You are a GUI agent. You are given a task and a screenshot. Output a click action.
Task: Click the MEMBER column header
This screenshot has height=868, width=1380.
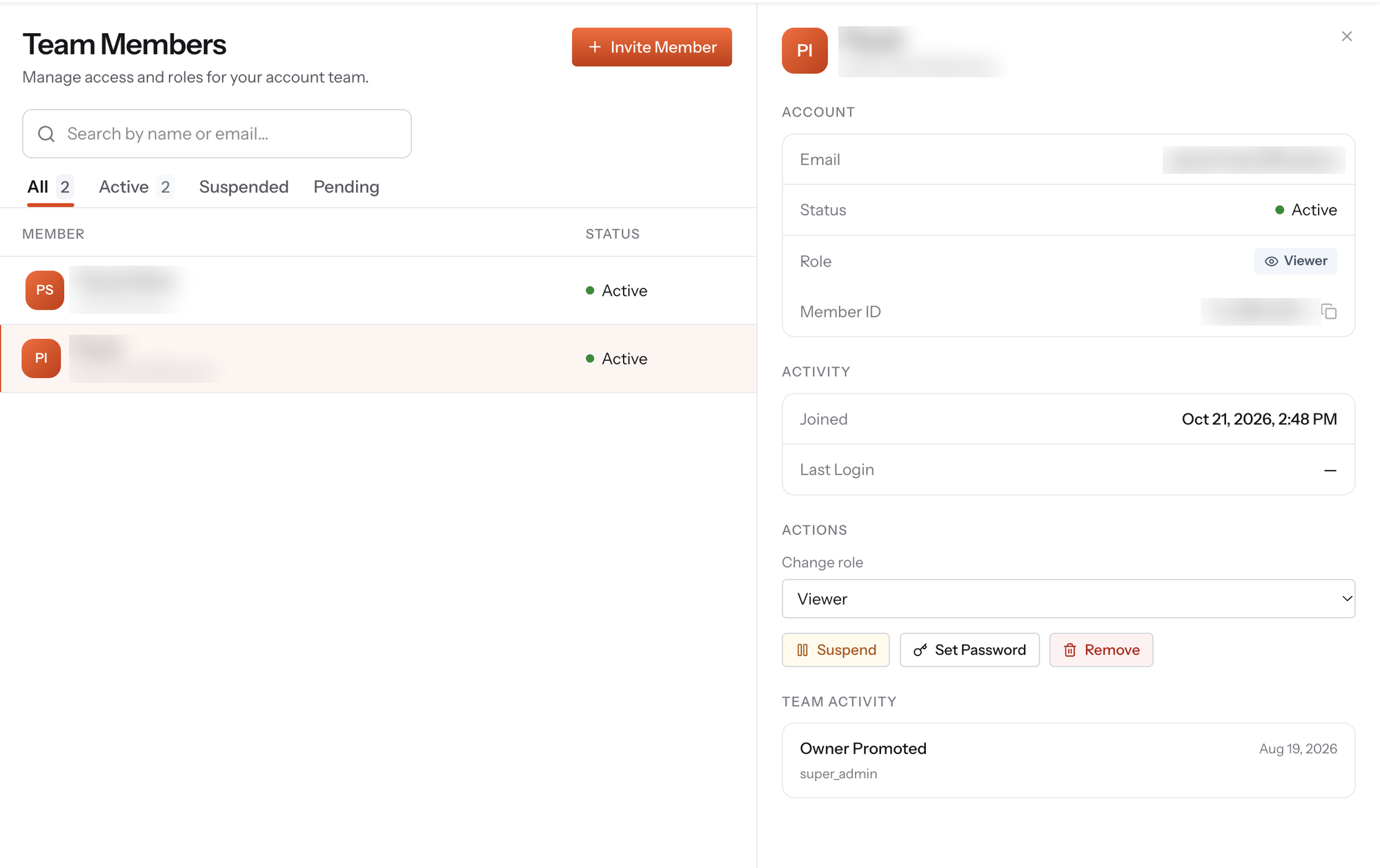(53, 234)
